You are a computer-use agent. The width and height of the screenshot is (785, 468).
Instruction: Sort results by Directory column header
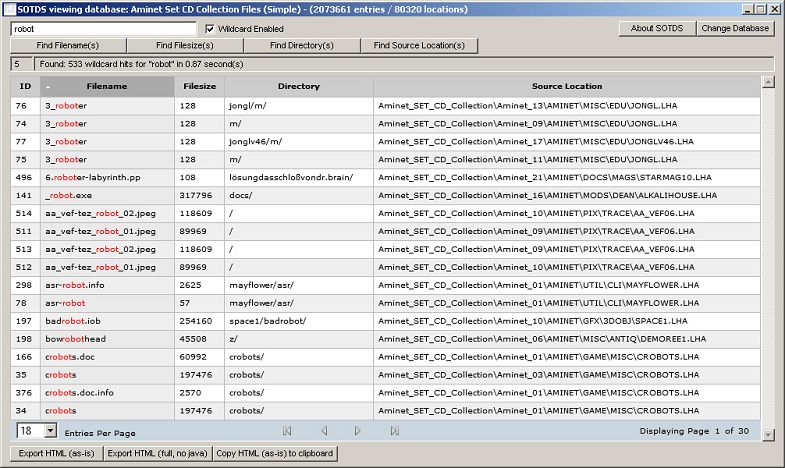(298, 87)
